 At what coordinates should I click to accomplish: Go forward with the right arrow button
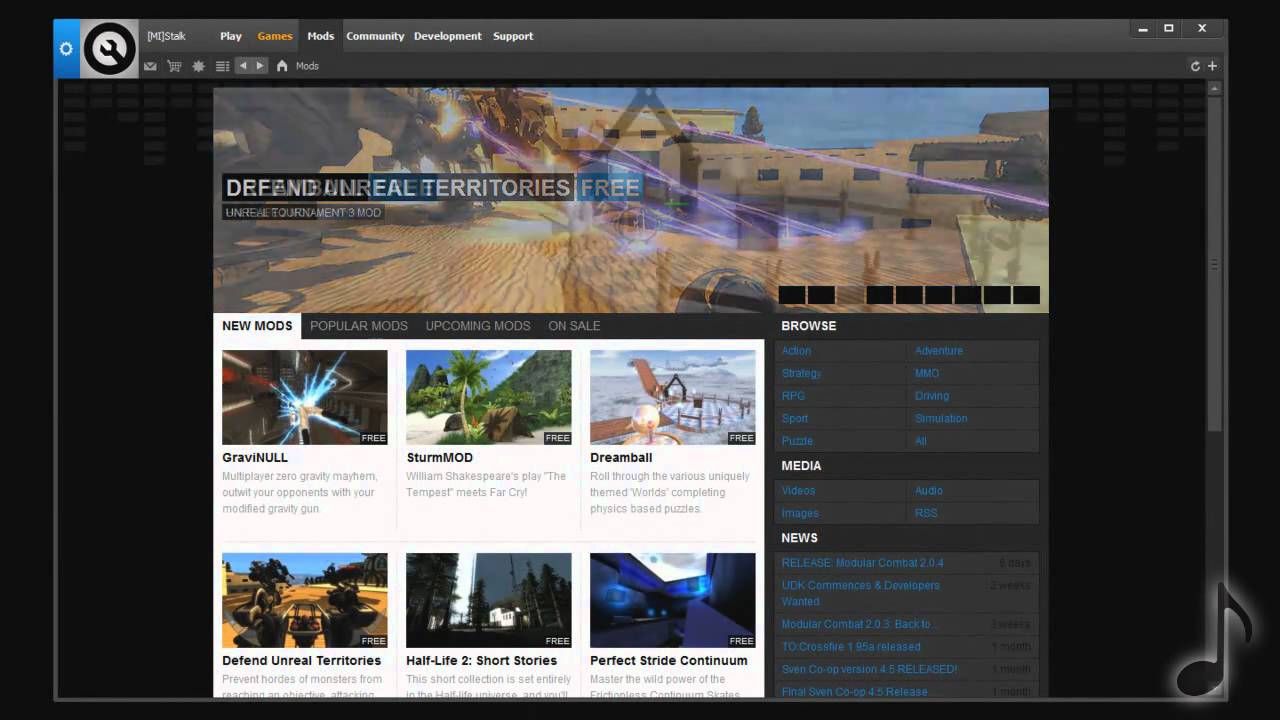(x=260, y=66)
